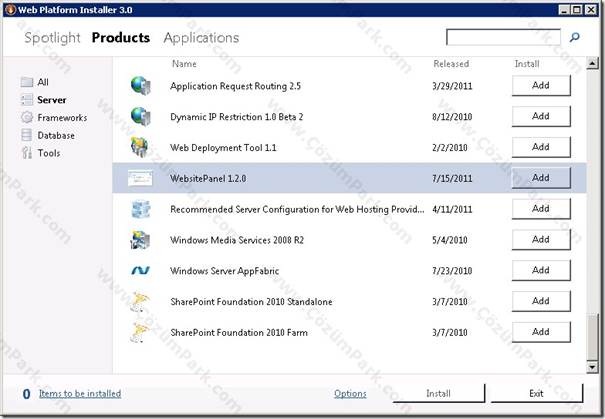Add SharePoint Foundation 2010 Standalone
The height and width of the screenshot is (419, 605).
tap(541, 301)
